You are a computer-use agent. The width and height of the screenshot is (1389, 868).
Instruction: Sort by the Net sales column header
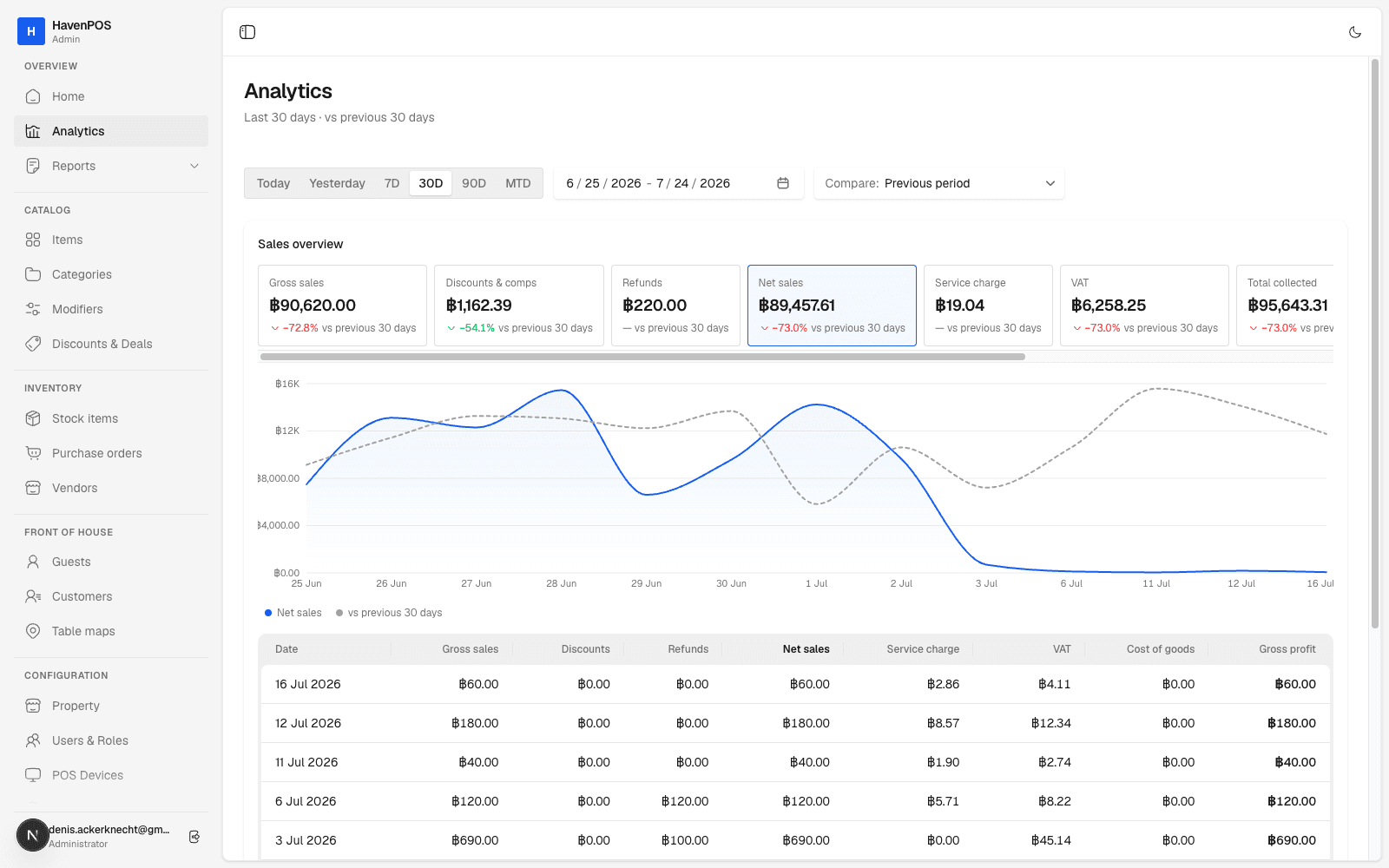tap(806, 649)
